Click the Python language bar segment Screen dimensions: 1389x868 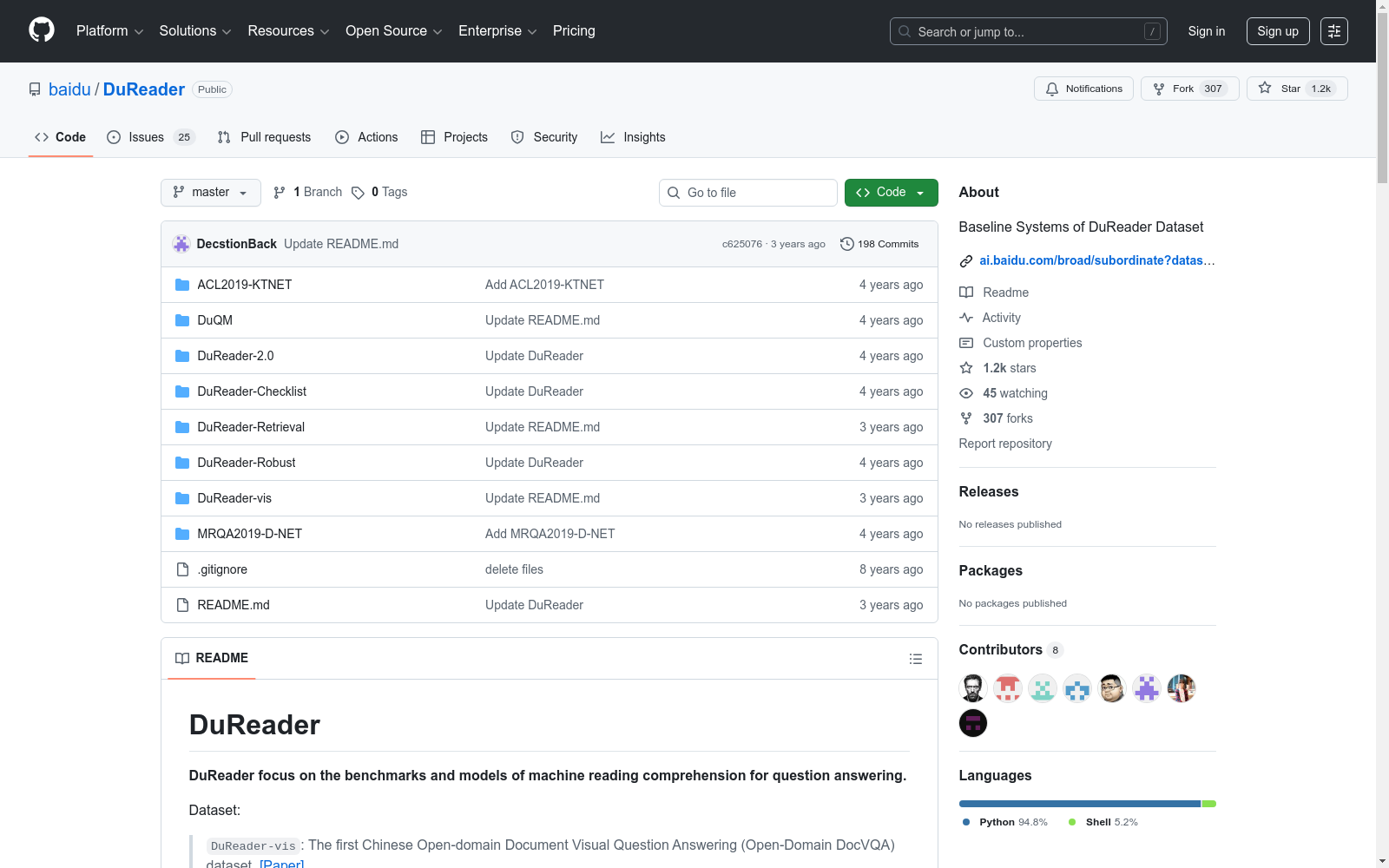[x=1080, y=804]
